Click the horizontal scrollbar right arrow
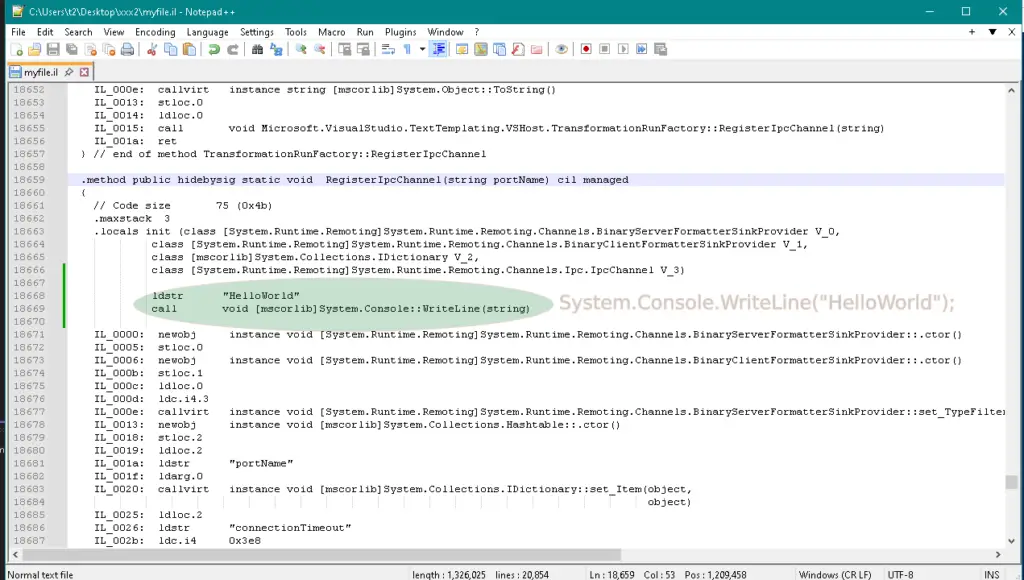Image resolution: width=1024 pixels, height=580 pixels. coord(999,555)
